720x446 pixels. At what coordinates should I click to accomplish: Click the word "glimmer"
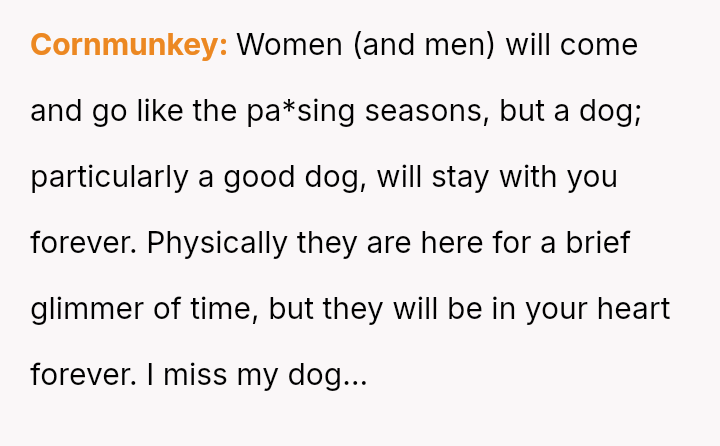click(x=87, y=310)
